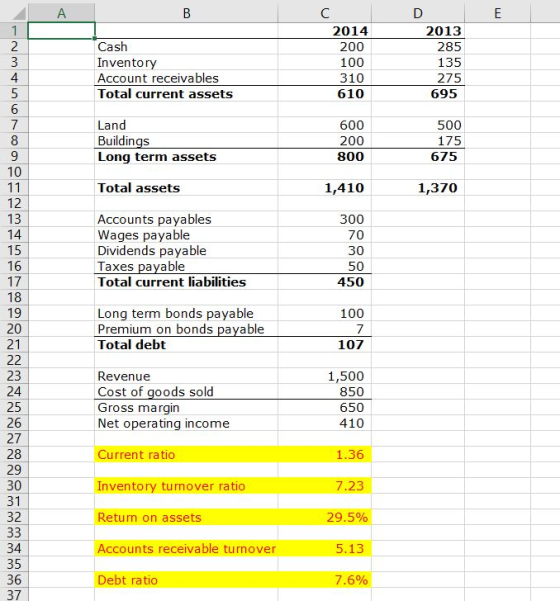Select column E header
This screenshot has height=601, width=560.
coord(498,13)
